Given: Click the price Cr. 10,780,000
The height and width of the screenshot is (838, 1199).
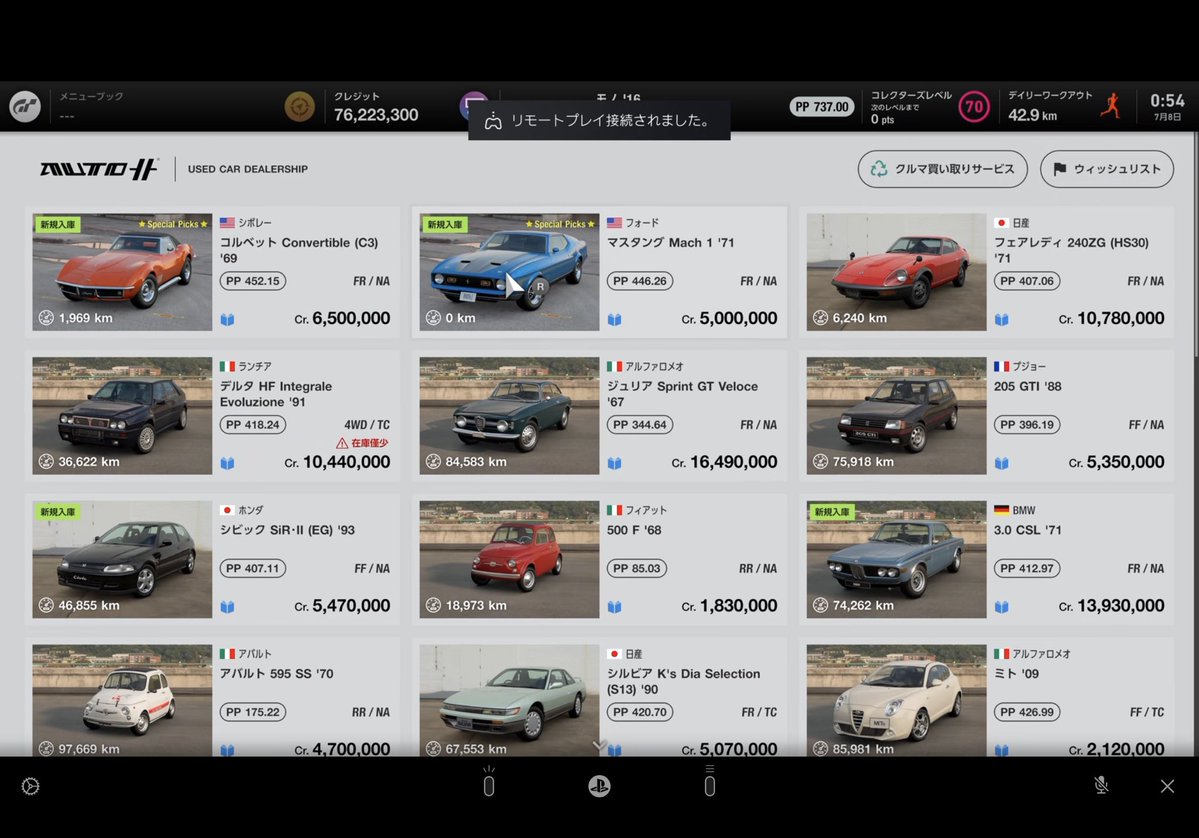Looking at the screenshot, I should click(1111, 318).
